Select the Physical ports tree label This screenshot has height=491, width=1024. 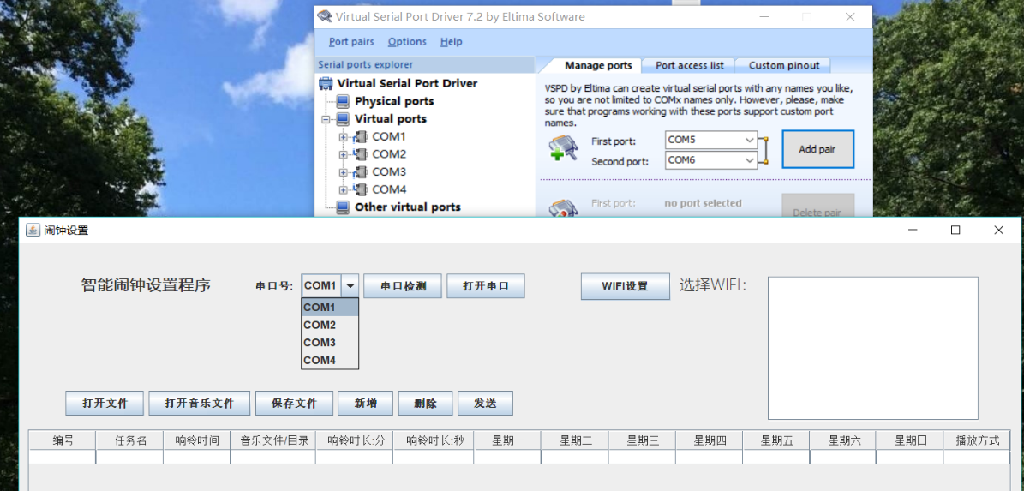(394, 101)
